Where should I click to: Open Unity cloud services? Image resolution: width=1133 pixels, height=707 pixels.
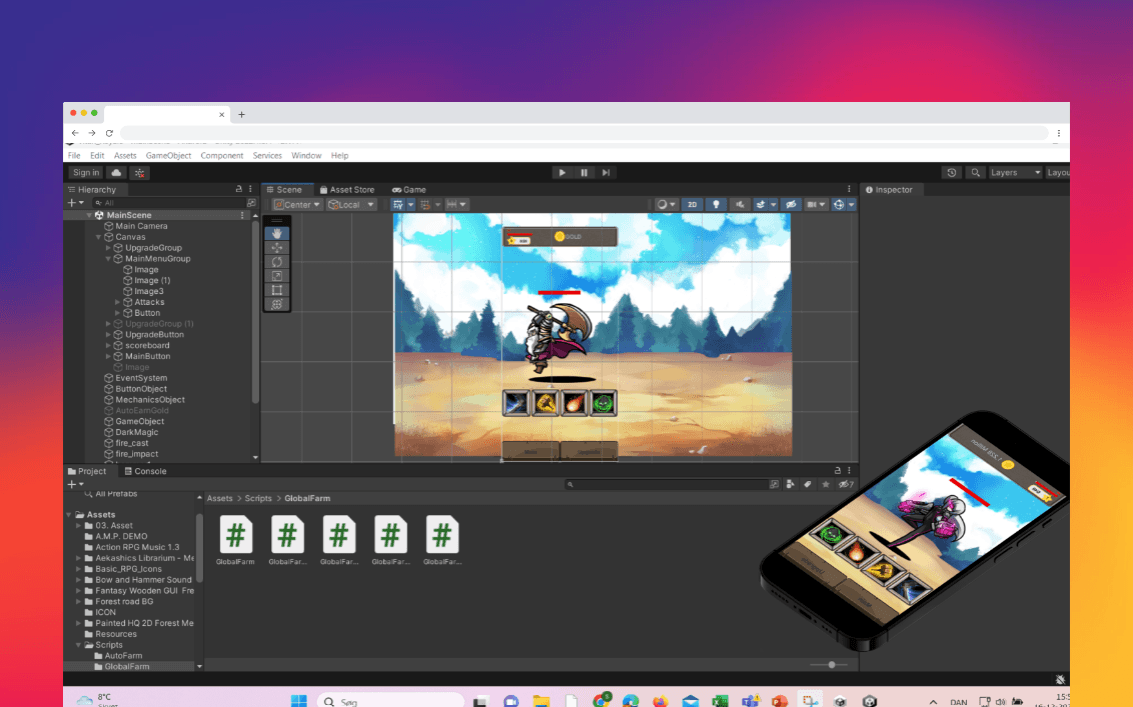[x=116, y=173]
